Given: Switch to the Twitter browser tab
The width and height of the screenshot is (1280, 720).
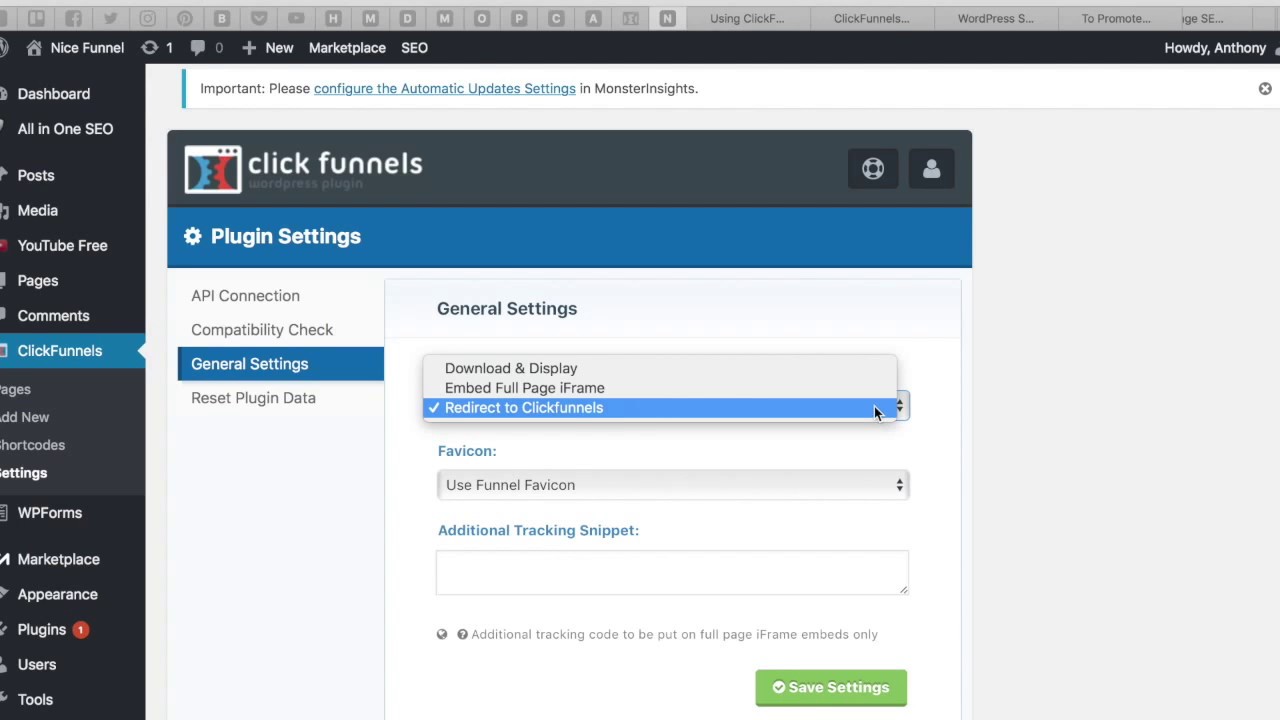Looking at the screenshot, I should pos(110,18).
